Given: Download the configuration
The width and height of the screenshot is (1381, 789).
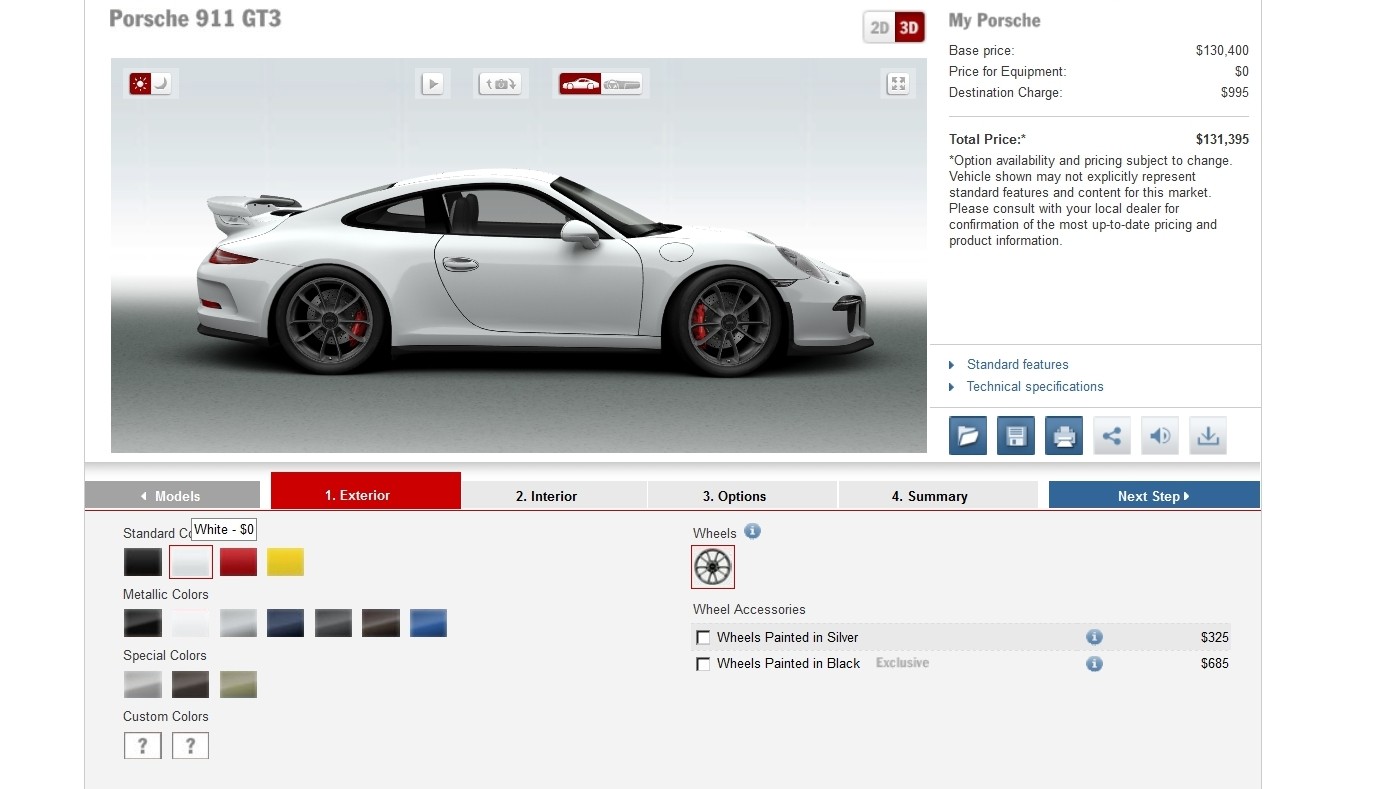Looking at the screenshot, I should click(x=1208, y=436).
